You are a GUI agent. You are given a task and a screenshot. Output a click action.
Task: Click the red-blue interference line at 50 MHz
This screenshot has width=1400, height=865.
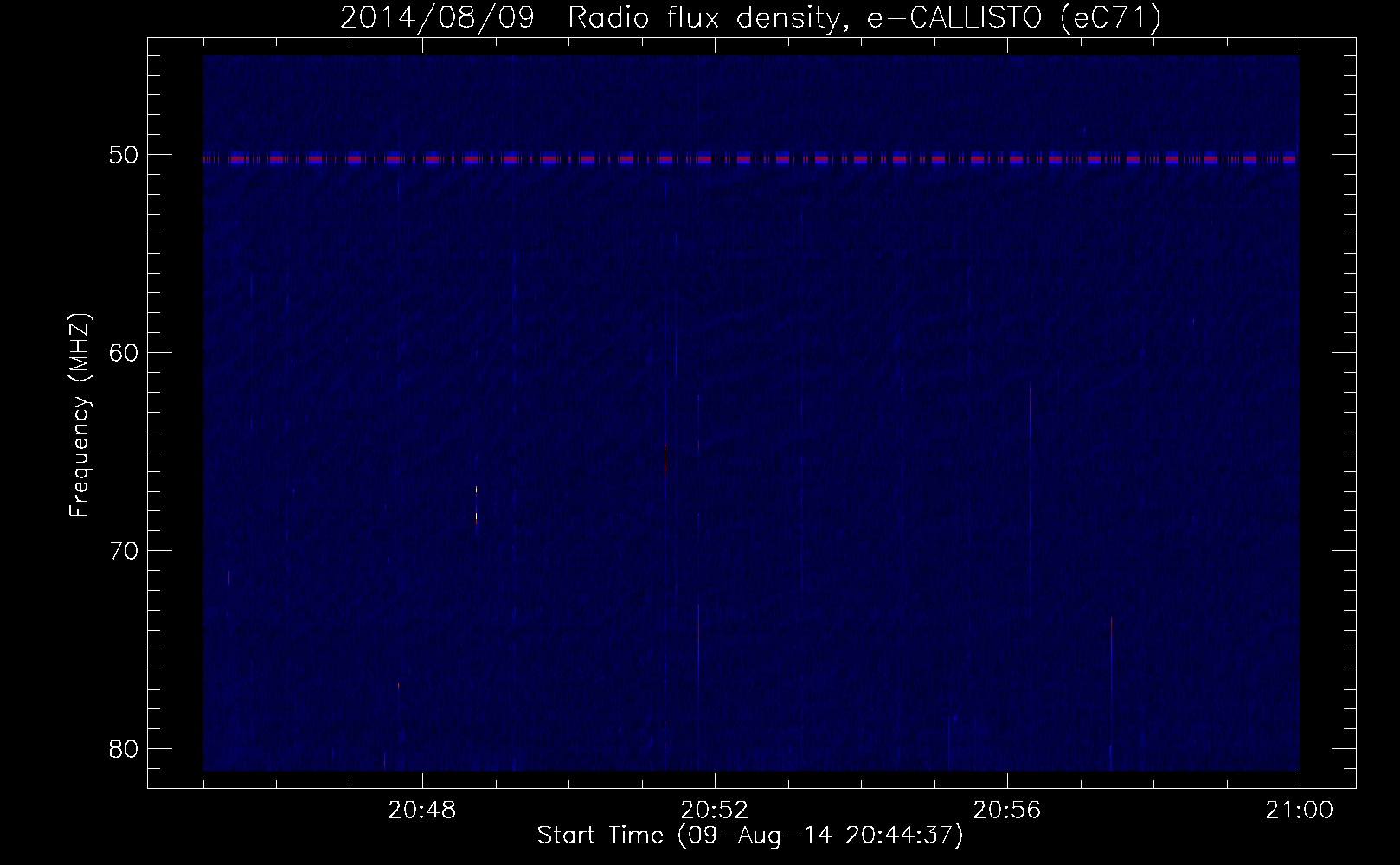click(x=751, y=159)
